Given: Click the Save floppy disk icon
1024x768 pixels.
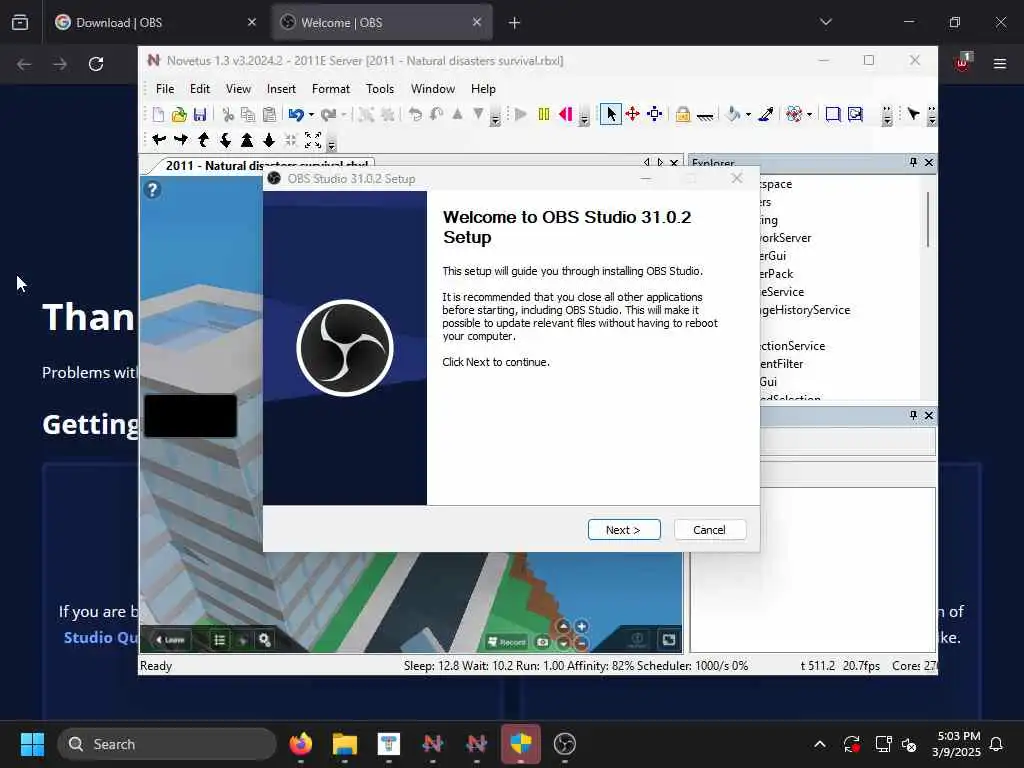Looking at the screenshot, I should 200,115.
